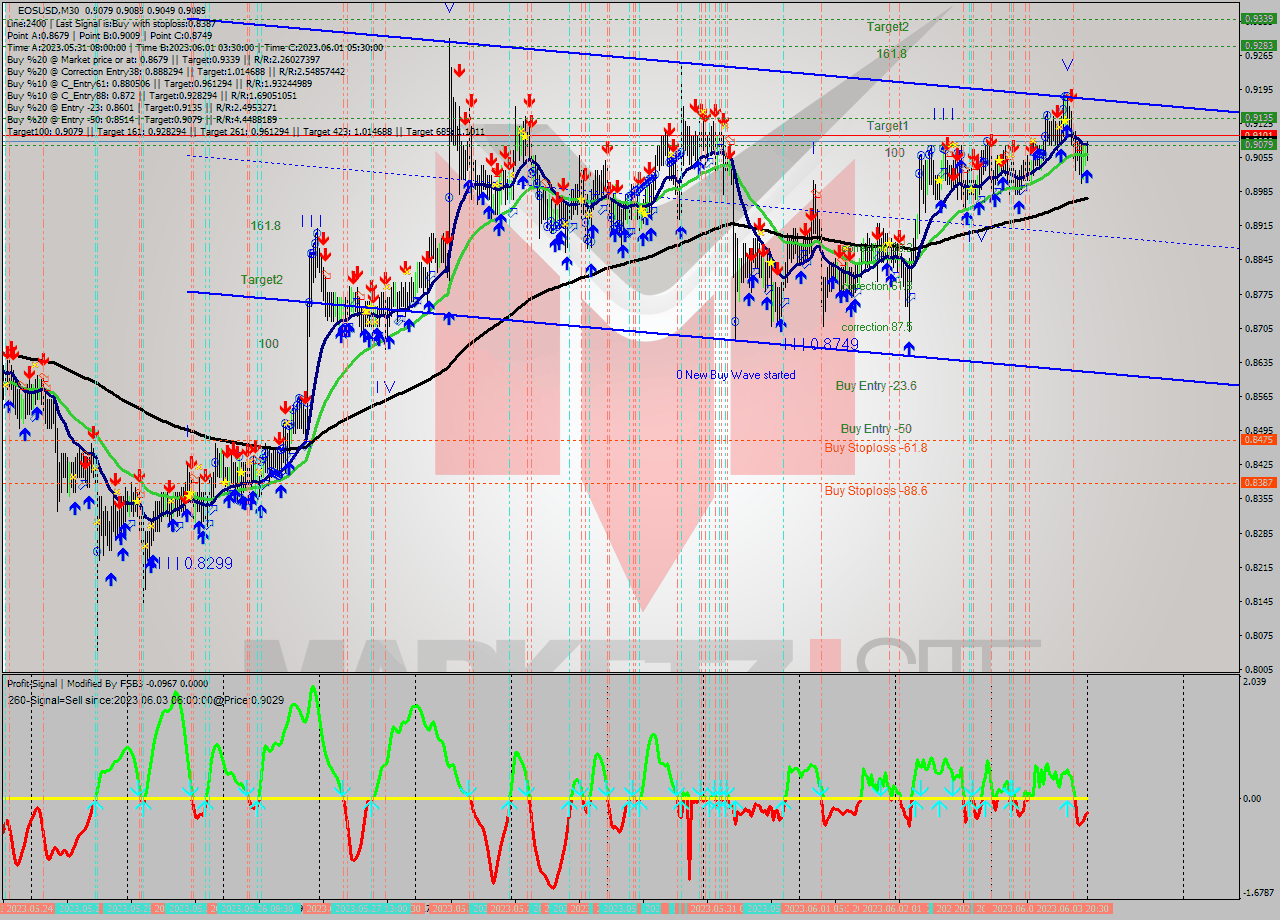Click the green 0.9079 price tag
Image resolution: width=1280 pixels, height=920 pixels.
click(1257, 144)
